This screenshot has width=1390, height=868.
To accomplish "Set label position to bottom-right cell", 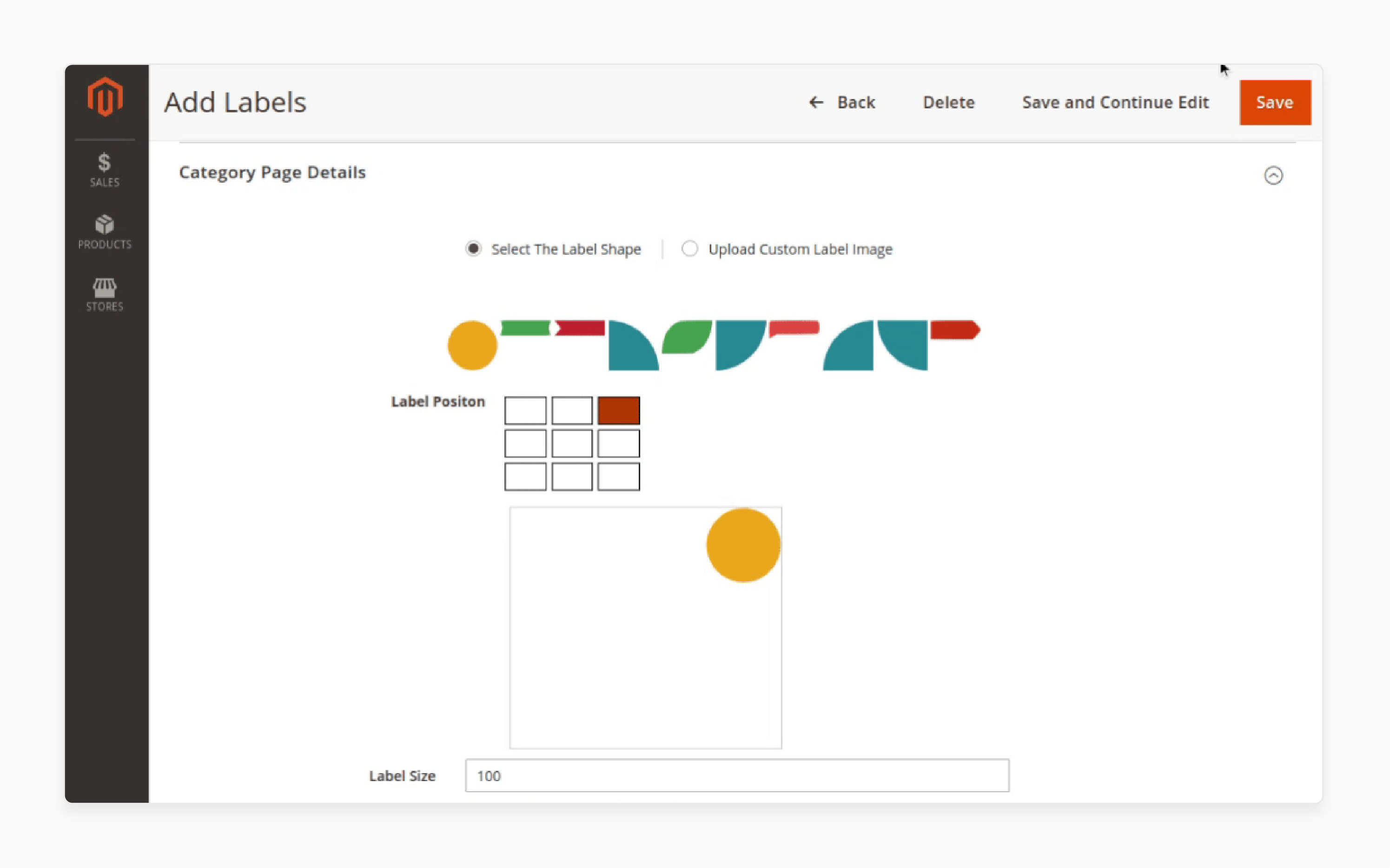I will point(619,477).
